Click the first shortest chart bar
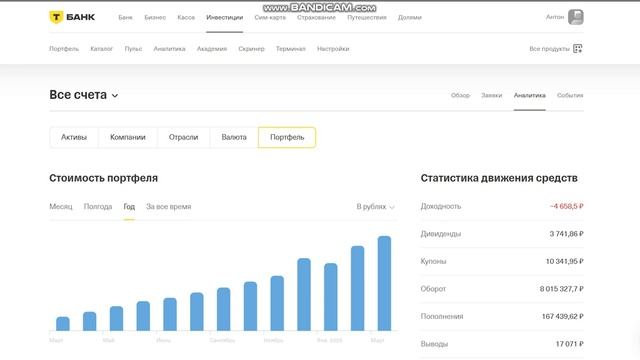This screenshot has width=640, height=360. [x=63, y=324]
